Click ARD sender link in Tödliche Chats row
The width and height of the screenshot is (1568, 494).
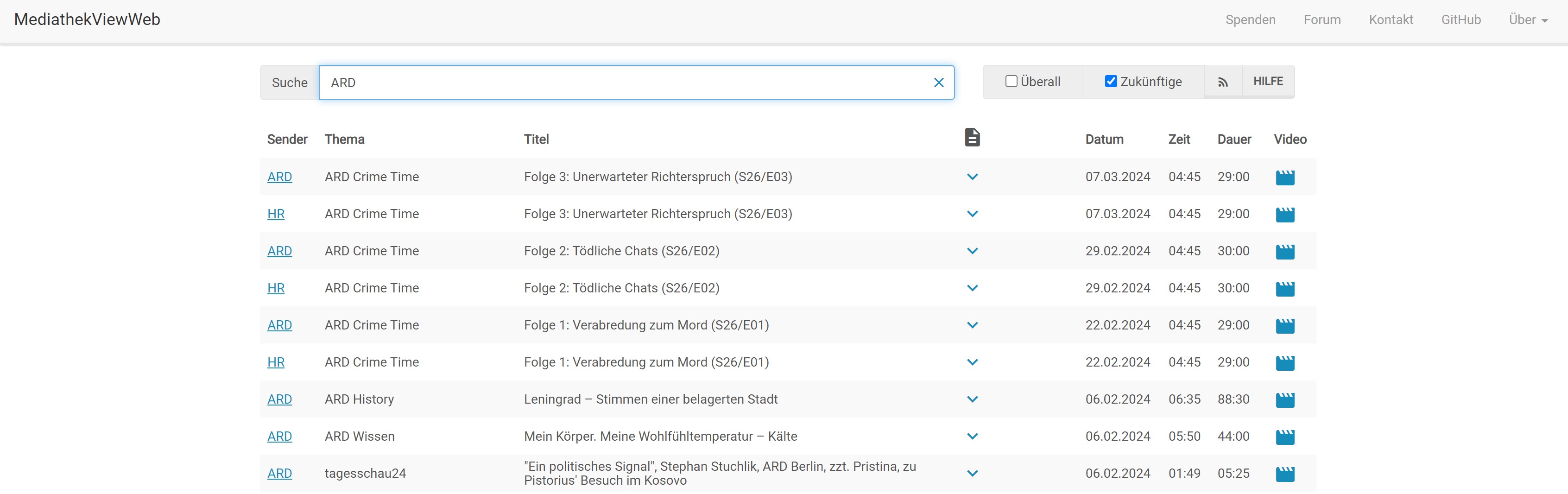[x=279, y=252]
